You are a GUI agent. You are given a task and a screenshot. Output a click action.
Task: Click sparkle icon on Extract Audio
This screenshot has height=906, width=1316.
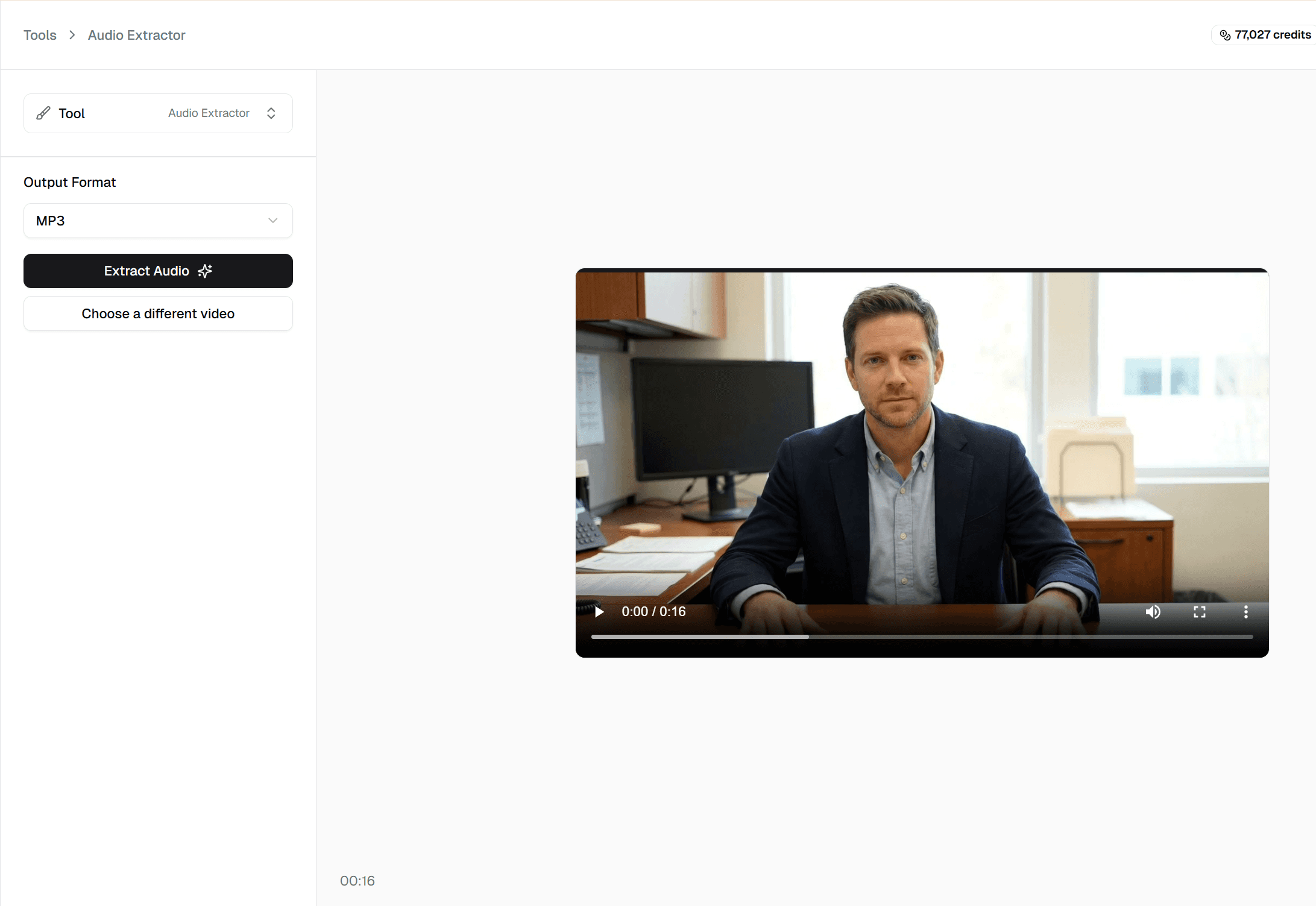206,271
